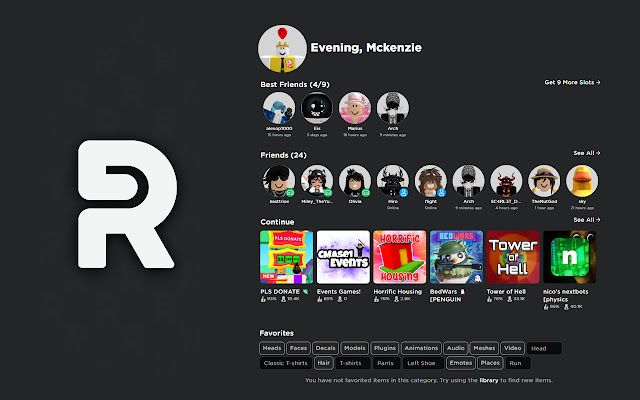
Task: Click green in-game badge on Olivia
Action: [366, 192]
